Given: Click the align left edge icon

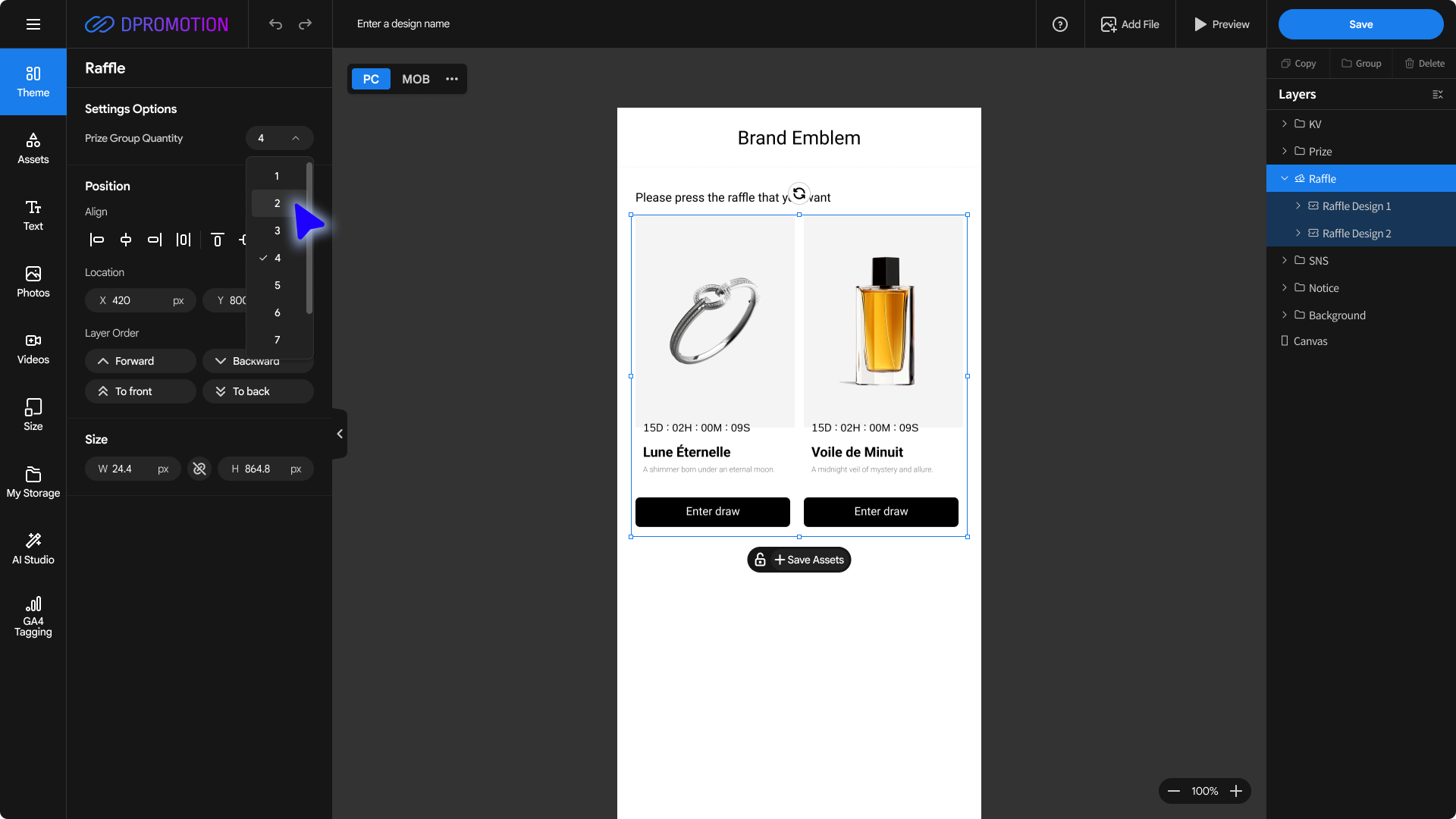Looking at the screenshot, I should [x=97, y=240].
